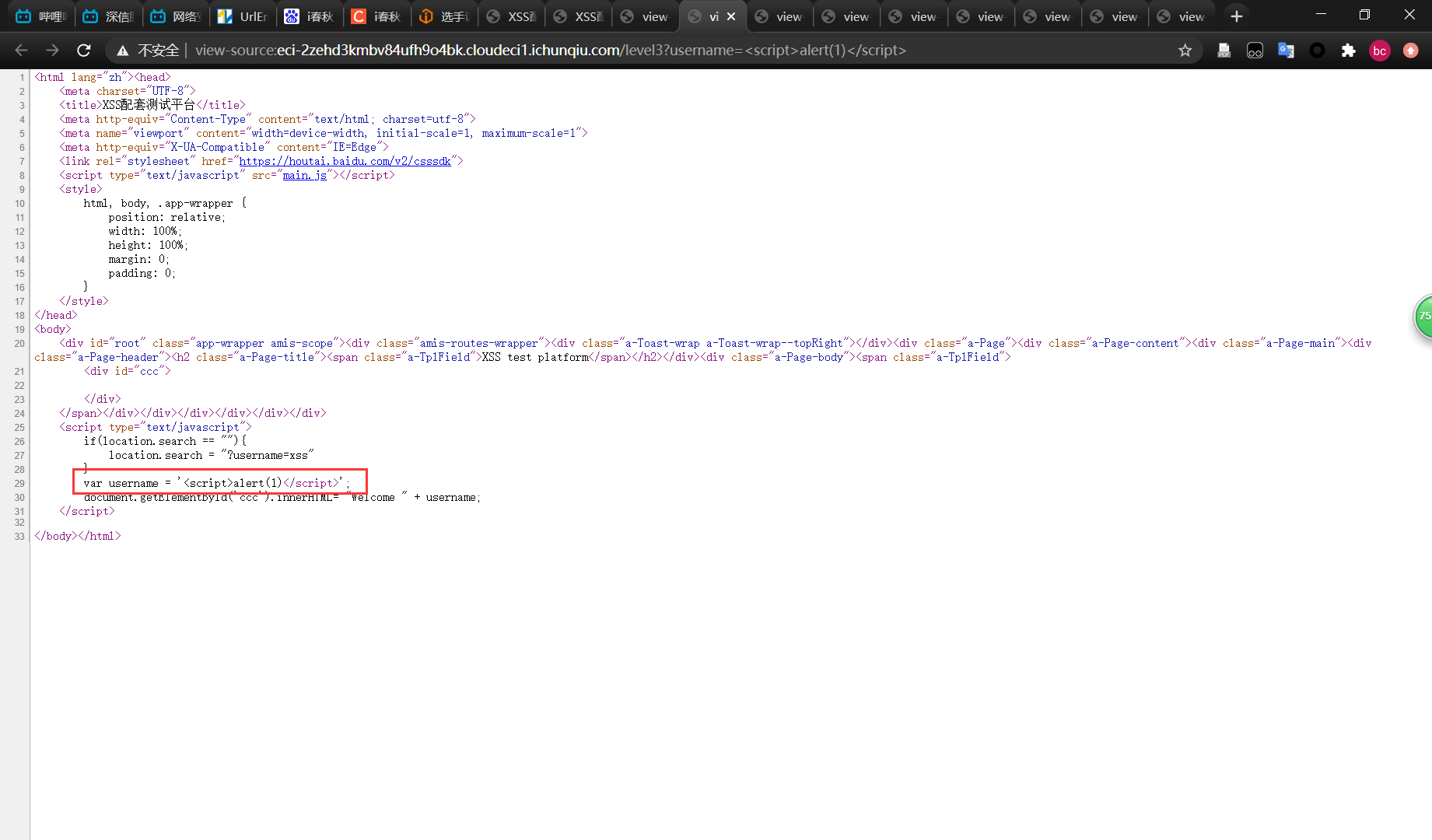Minimize the browser window
Image resolution: width=1432 pixels, height=840 pixels.
click(x=1321, y=15)
